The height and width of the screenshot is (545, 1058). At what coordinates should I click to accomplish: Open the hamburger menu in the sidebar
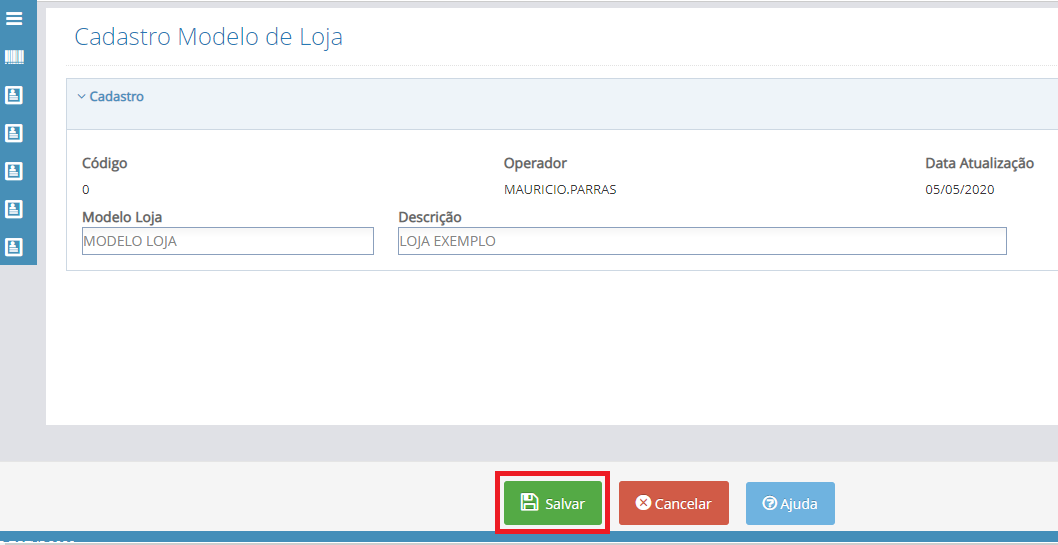pos(14,18)
